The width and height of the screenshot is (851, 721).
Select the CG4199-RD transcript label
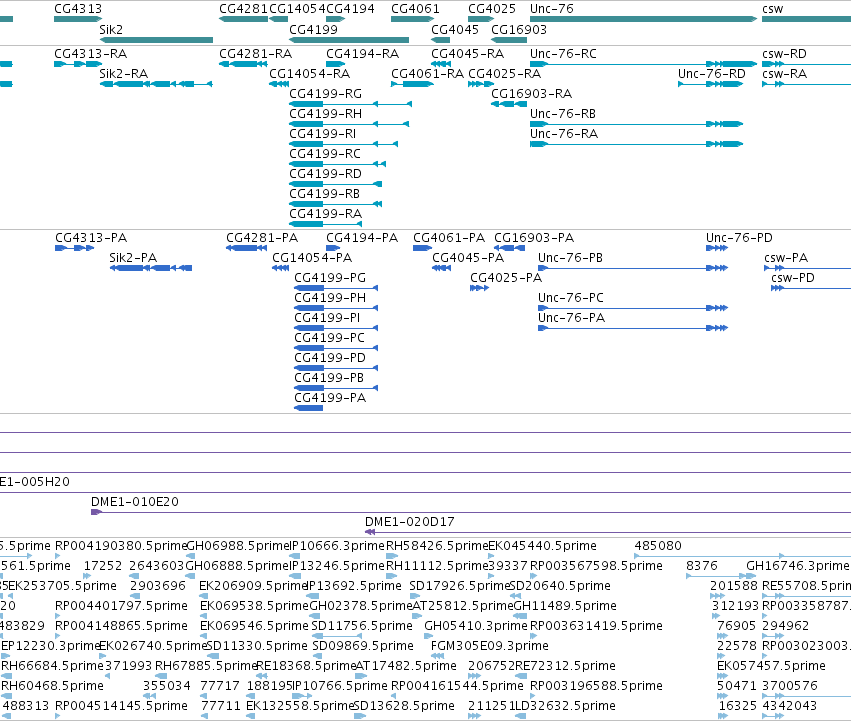tap(326, 174)
